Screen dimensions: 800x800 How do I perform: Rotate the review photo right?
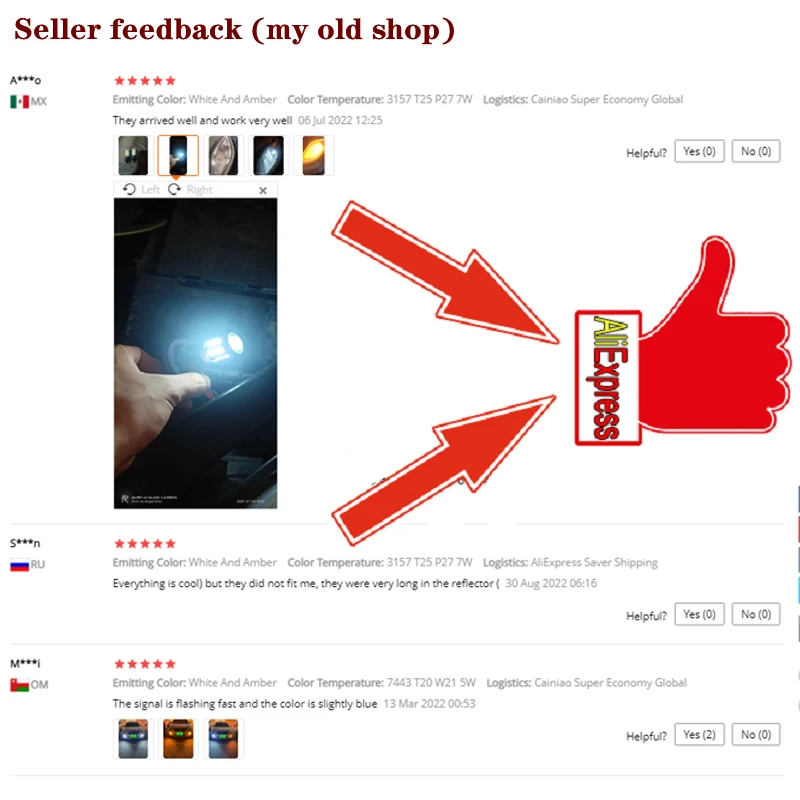[190, 190]
